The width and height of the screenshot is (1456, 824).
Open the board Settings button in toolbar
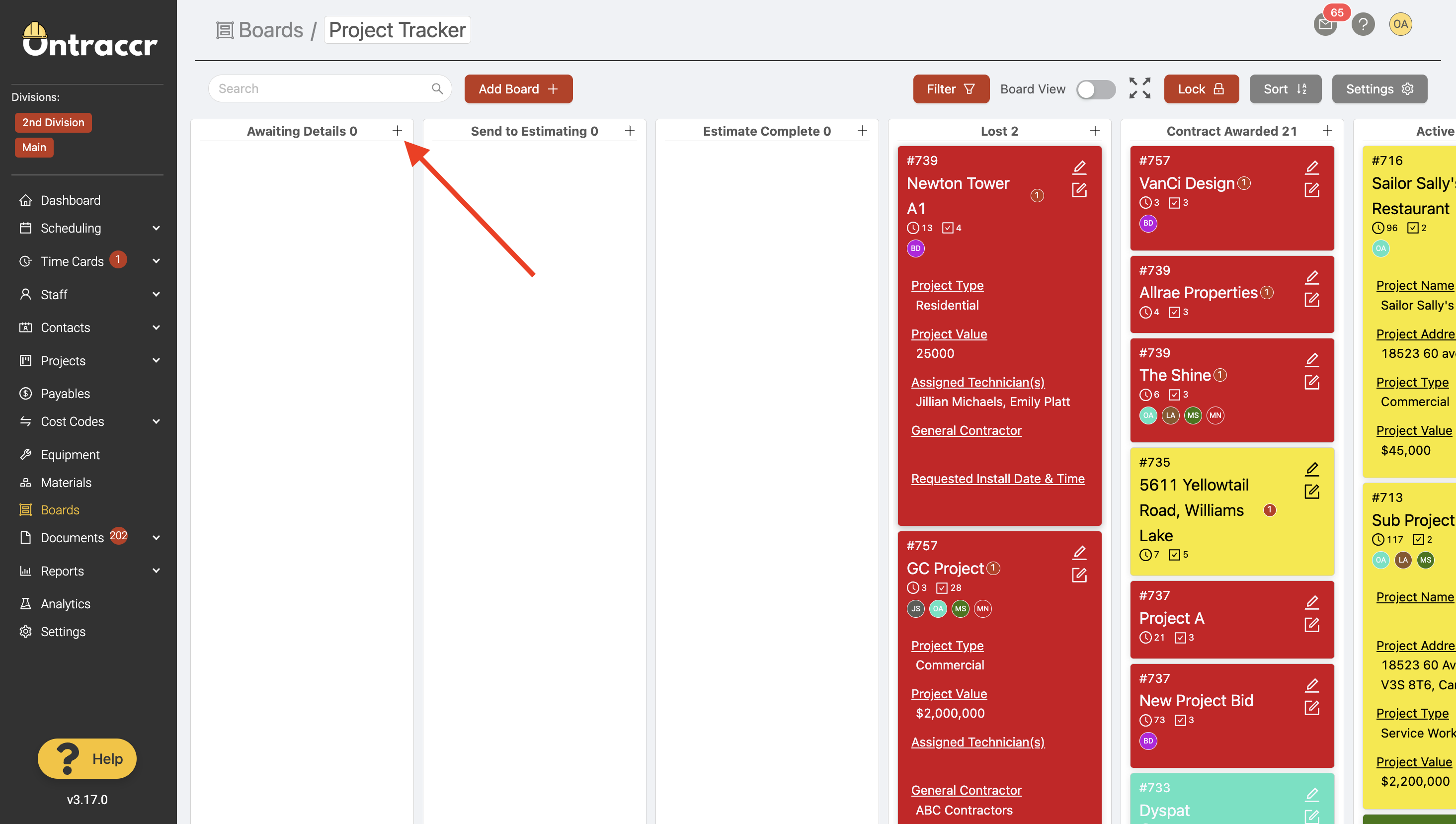click(1379, 89)
